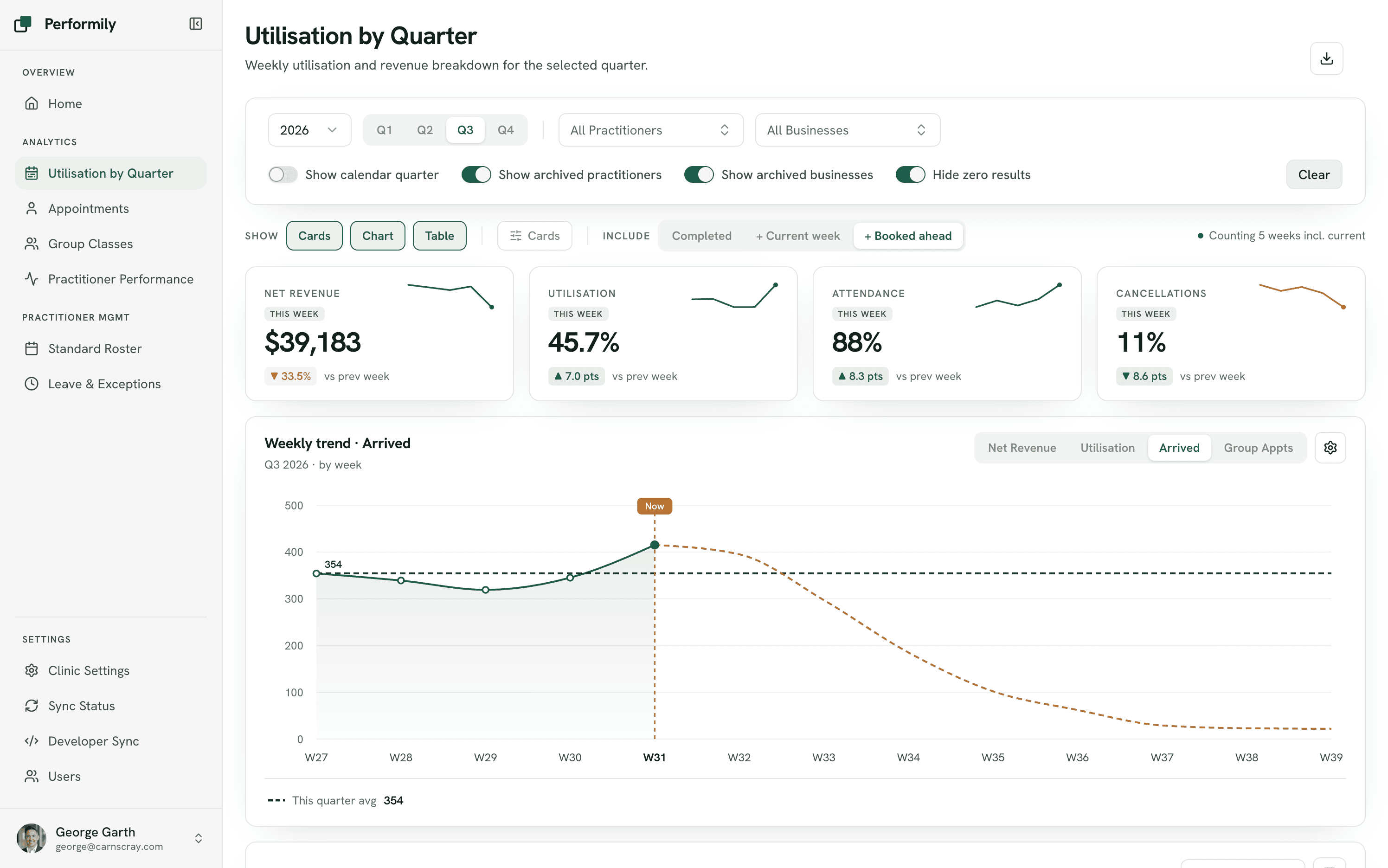This screenshot has height=868, width=1388.
Task: Disable Show archived practitioners toggle
Action: pyautogui.click(x=476, y=174)
